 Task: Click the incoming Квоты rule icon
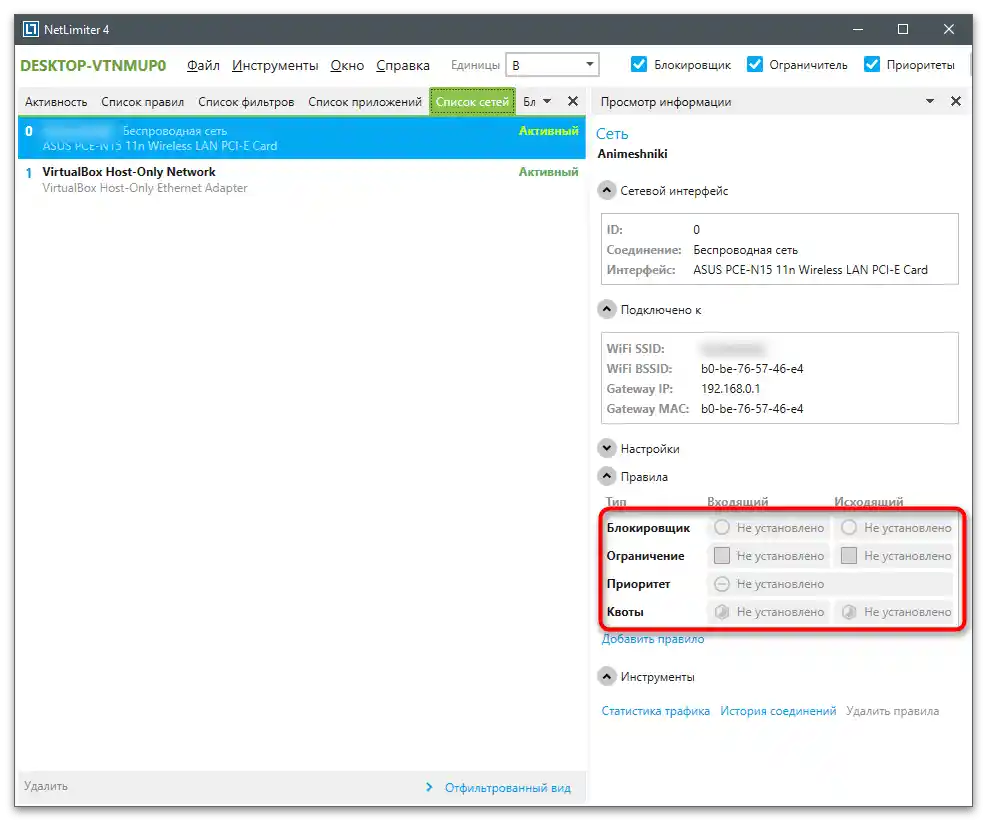click(x=722, y=611)
